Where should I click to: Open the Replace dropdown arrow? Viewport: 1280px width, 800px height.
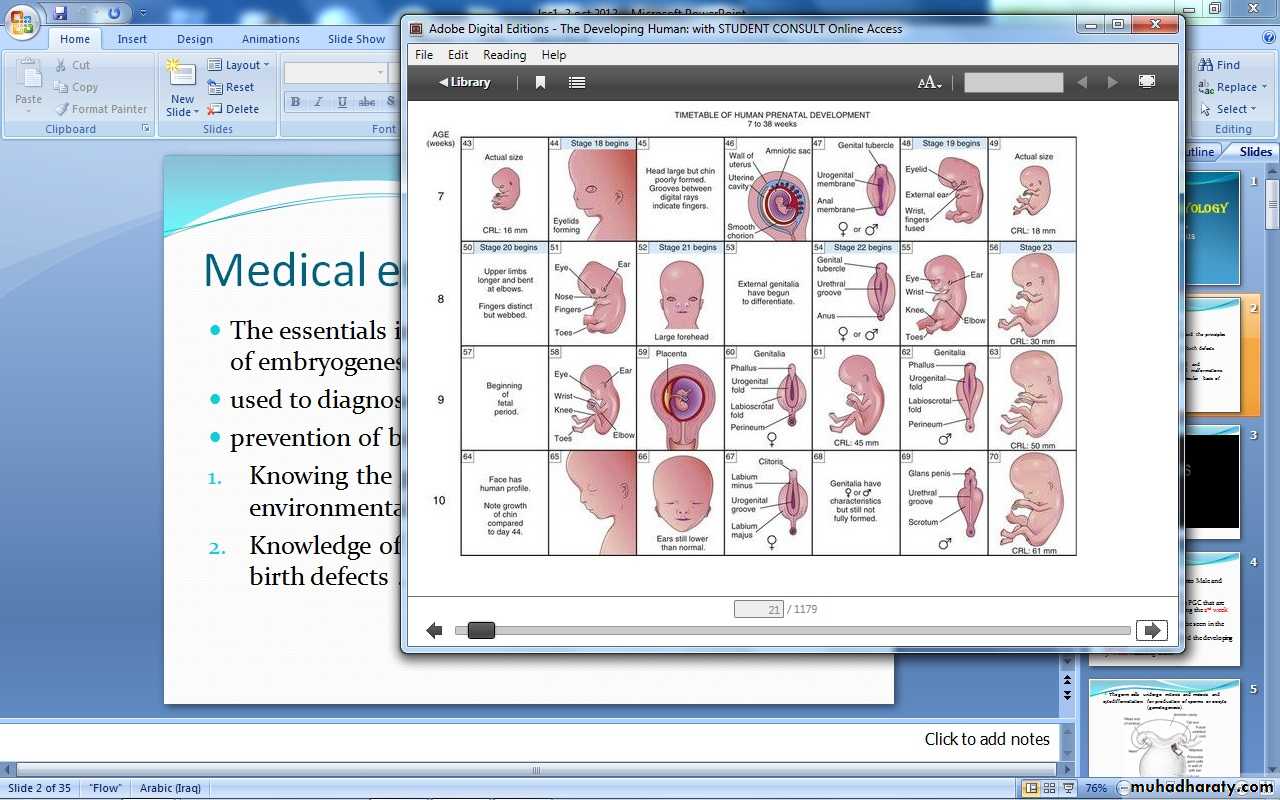point(1264,87)
